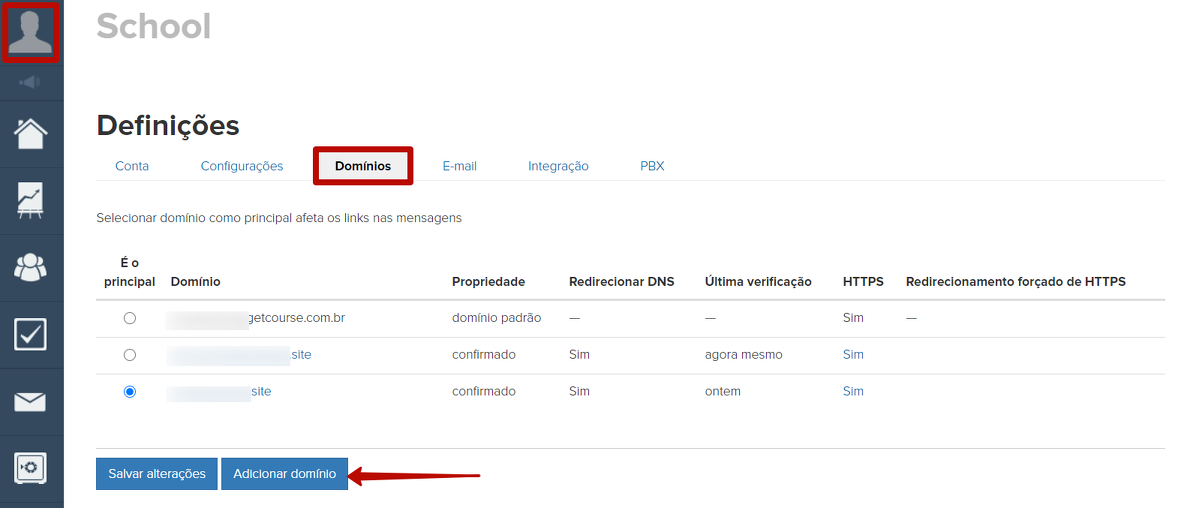Switch to the Conta tab
The image size is (1199, 508).
pos(132,166)
